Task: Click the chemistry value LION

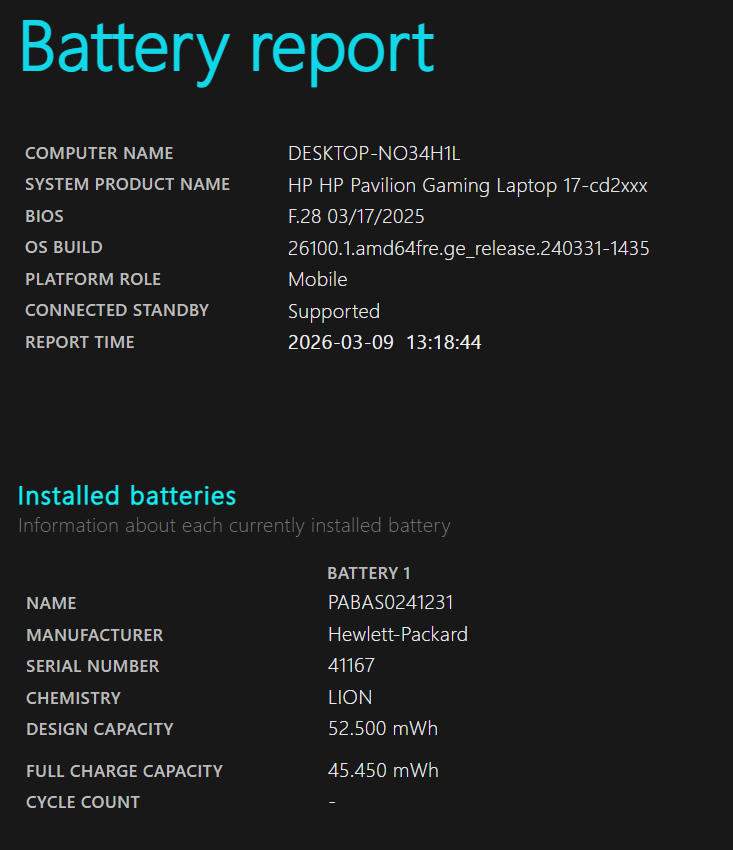Action: tap(350, 697)
